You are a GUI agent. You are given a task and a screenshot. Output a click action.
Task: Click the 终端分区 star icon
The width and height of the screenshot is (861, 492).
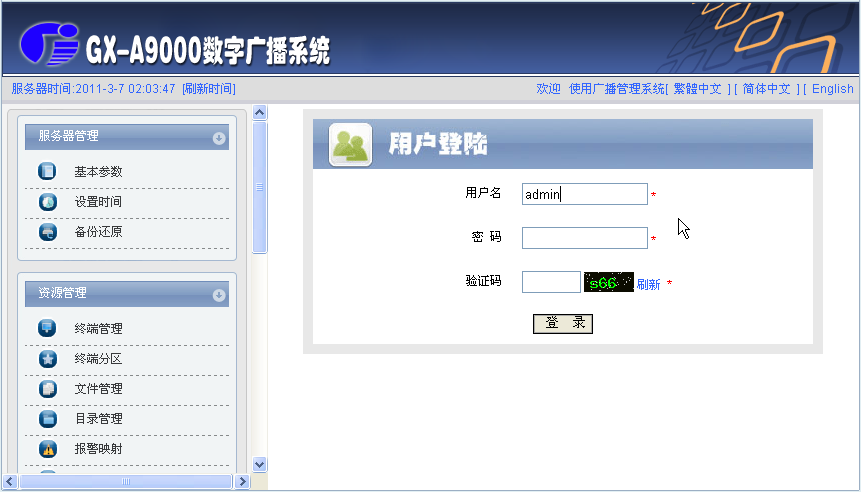click(x=48, y=358)
